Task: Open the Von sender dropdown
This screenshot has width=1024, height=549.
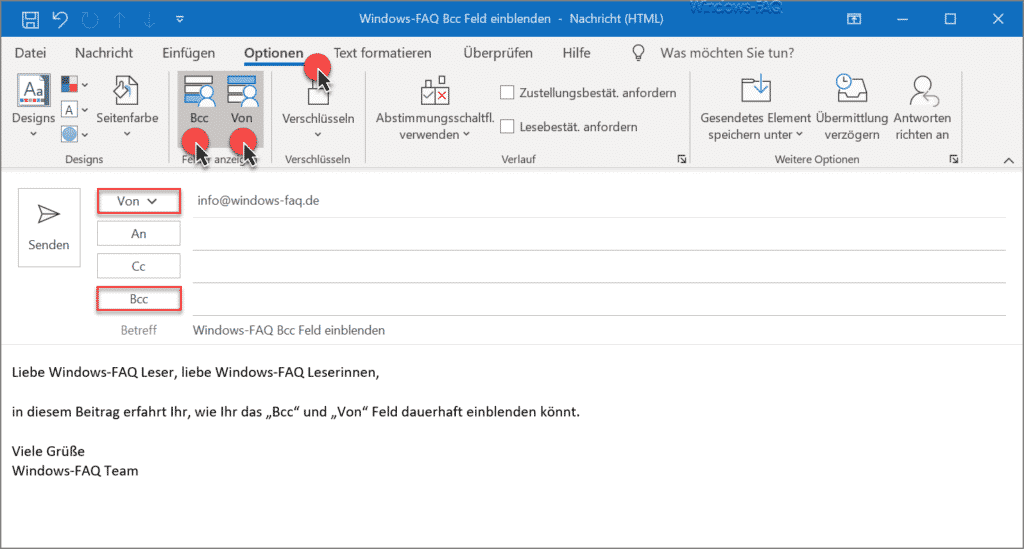Action: pyautogui.click(x=138, y=201)
